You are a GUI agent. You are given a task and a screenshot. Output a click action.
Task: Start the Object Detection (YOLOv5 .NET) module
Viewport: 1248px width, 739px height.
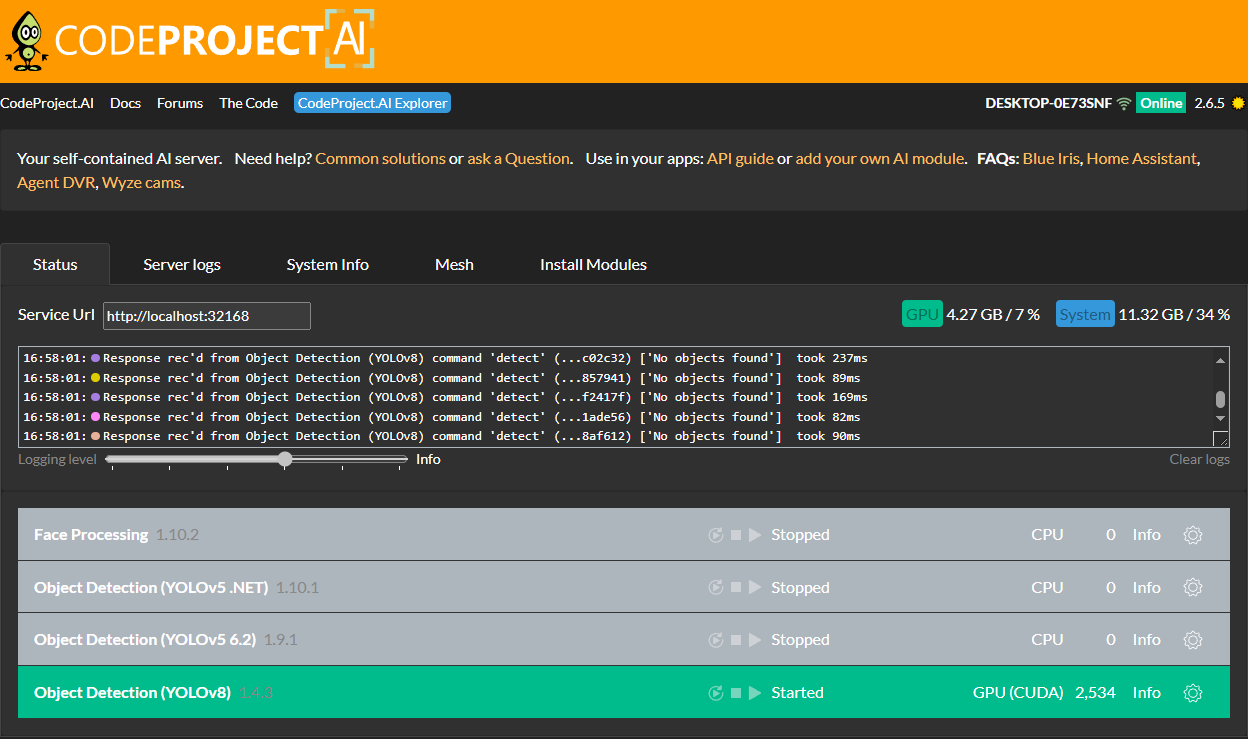click(x=755, y=588)
